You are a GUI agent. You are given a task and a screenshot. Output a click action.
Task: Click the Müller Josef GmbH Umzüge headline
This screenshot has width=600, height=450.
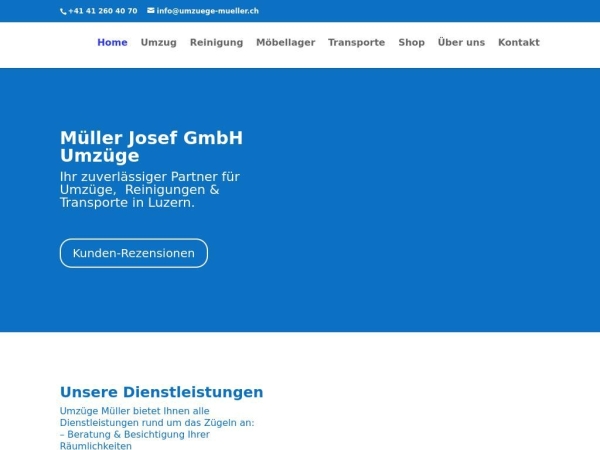click(151, 147)
